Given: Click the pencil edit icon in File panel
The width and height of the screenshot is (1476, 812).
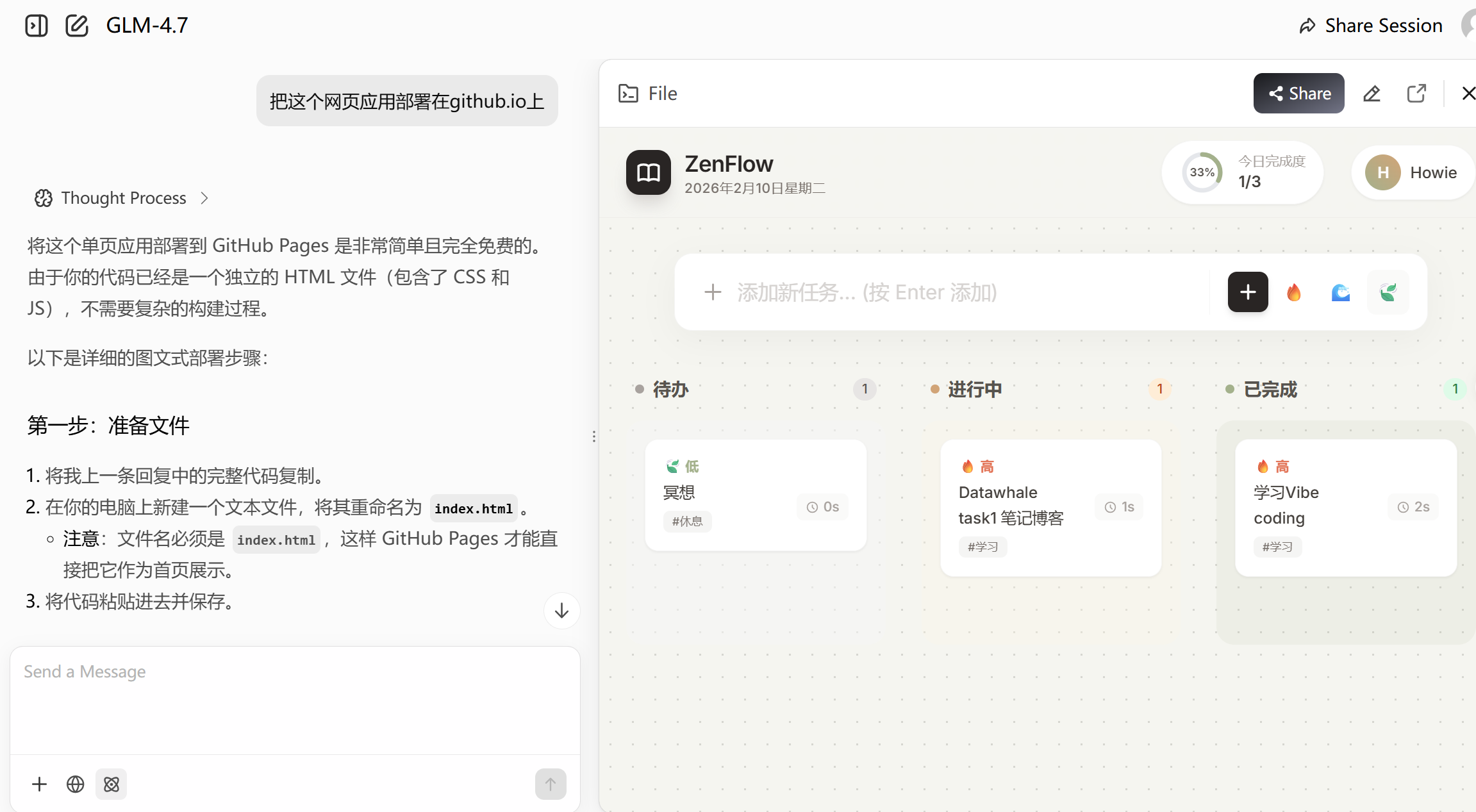Looking at the screenshot, I should pyautogui.click(x=1372, y=94).
